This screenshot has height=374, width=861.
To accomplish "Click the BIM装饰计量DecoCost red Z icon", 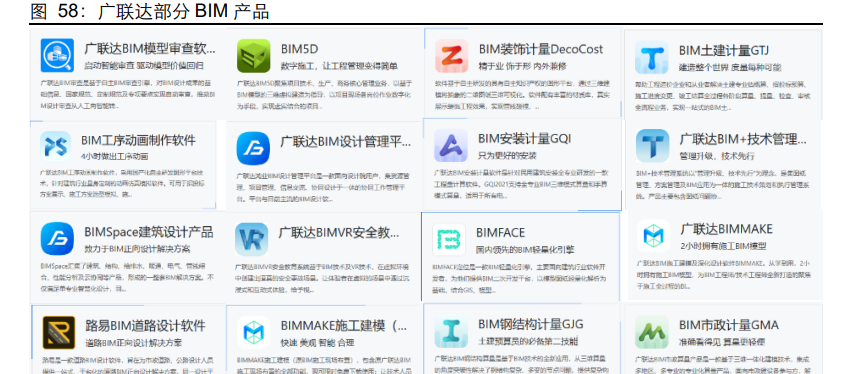I will point(451,56).
